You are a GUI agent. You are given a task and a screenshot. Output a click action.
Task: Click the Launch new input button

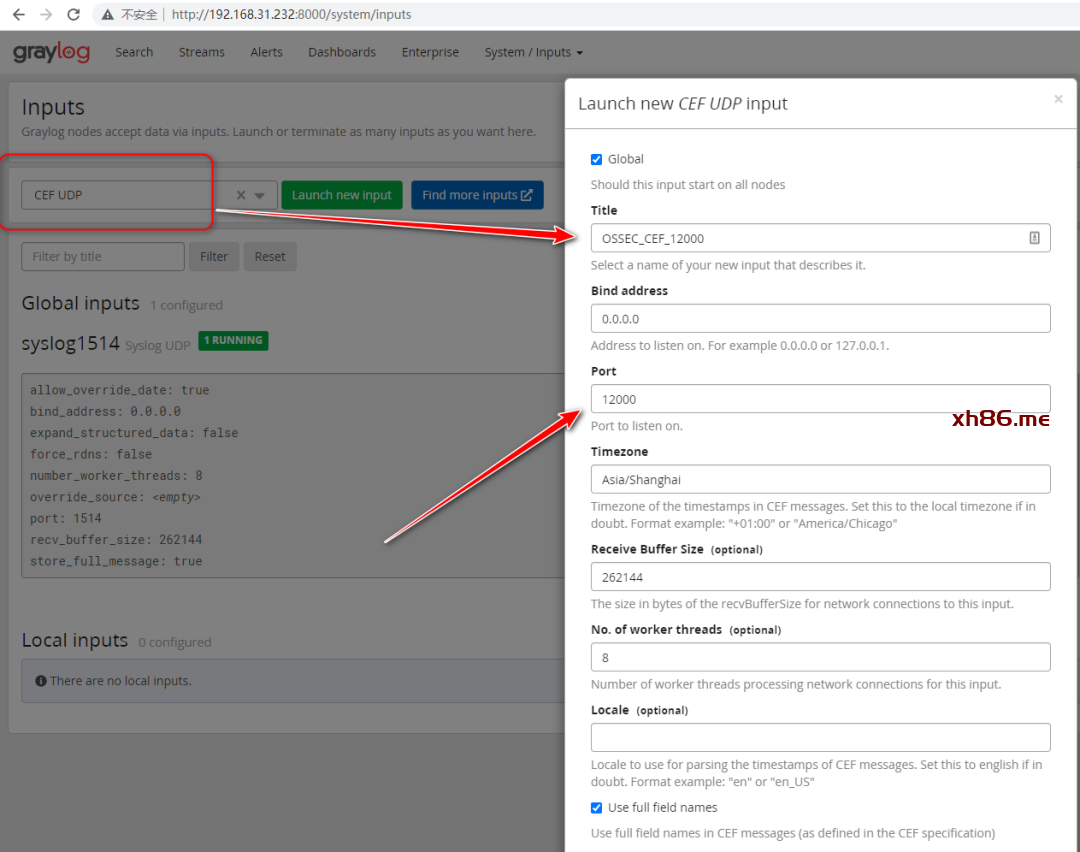click(x=342, y=195)
